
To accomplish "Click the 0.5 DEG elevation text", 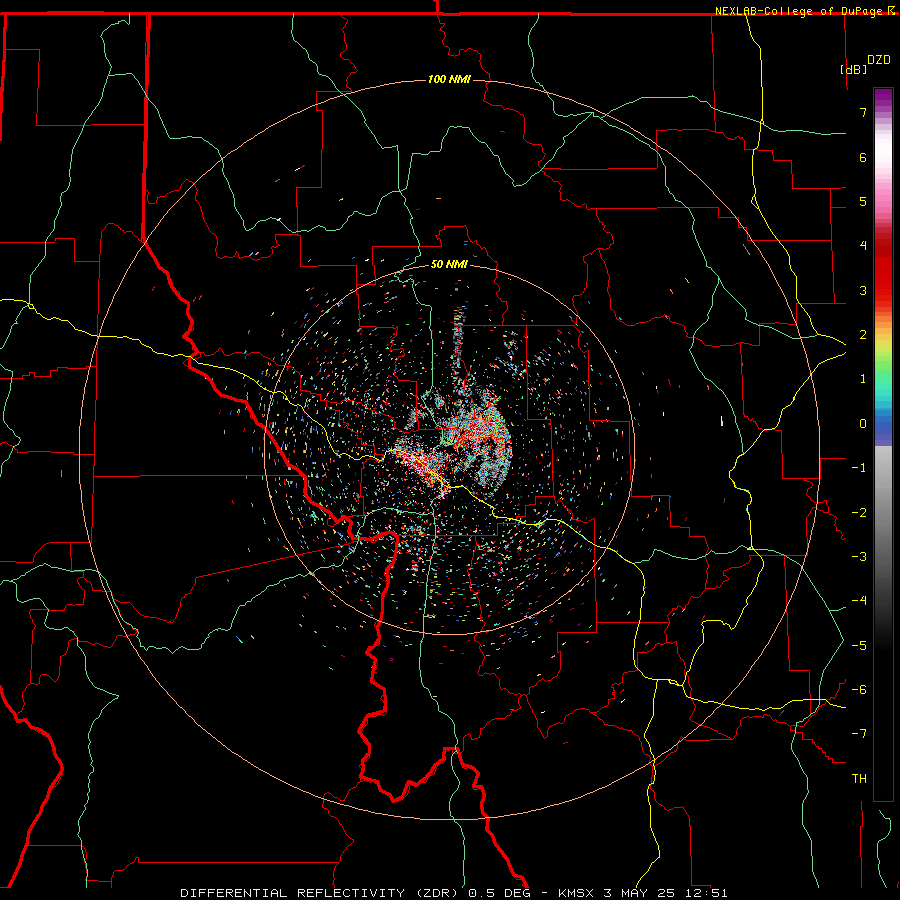I will click(499, 893).
